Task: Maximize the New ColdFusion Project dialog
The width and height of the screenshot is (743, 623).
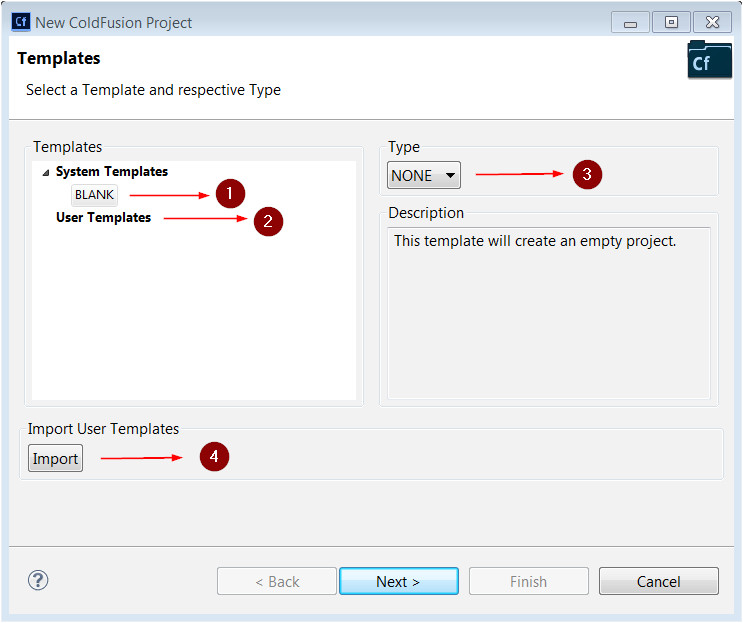Action: click(x=671, y=21)
